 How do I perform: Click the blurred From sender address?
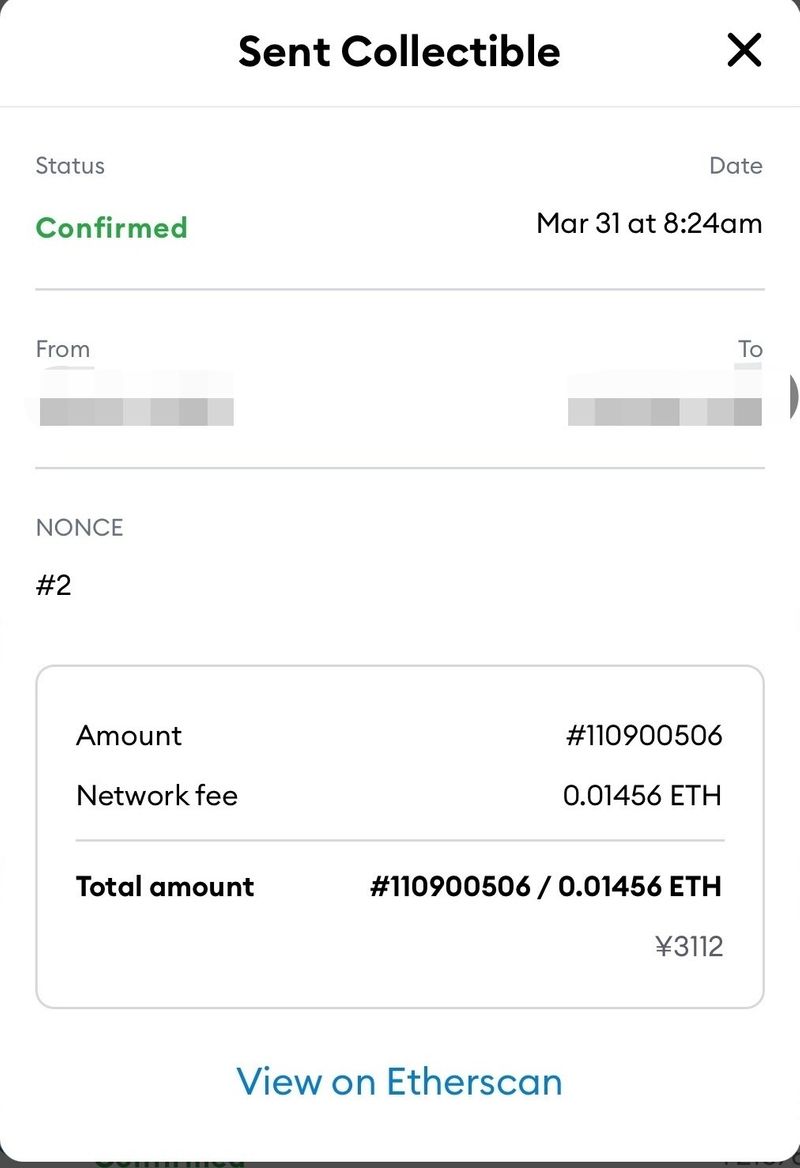click(137, 411)
